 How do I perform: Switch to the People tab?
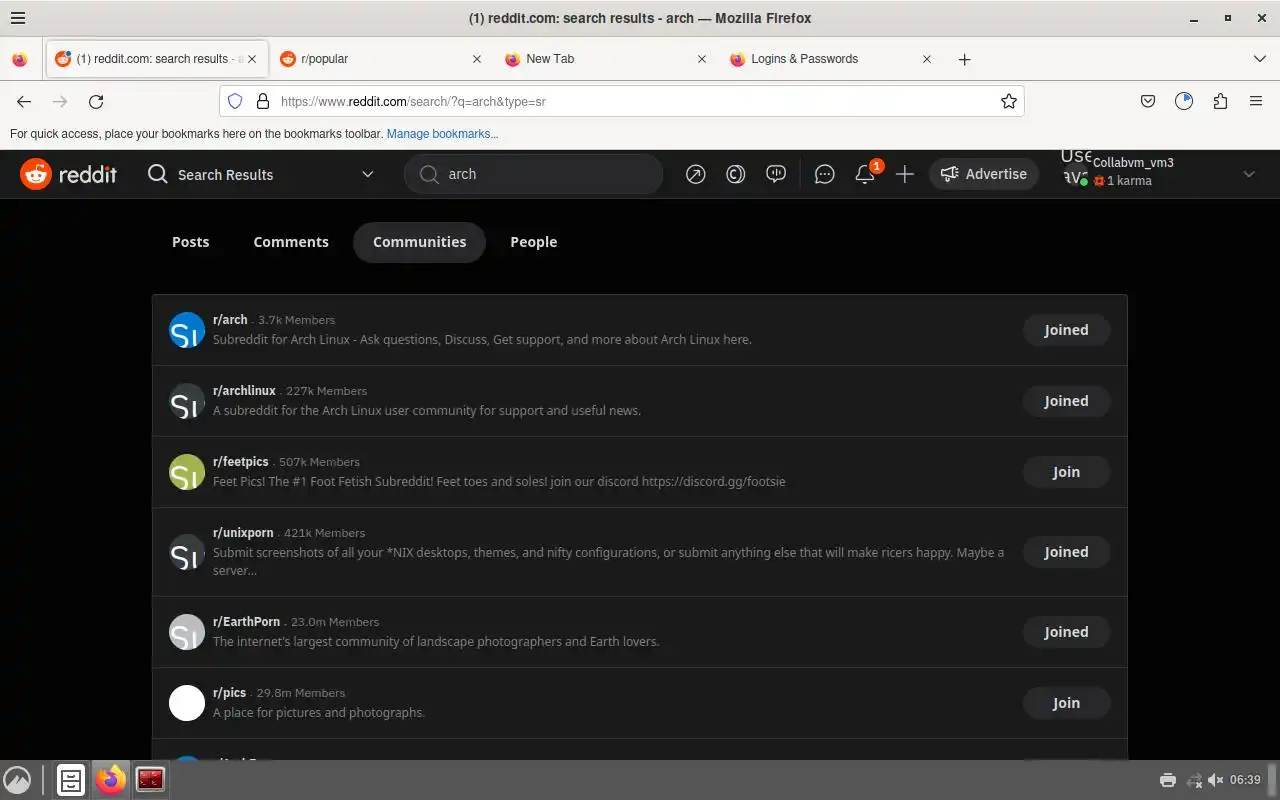(533, 242)
